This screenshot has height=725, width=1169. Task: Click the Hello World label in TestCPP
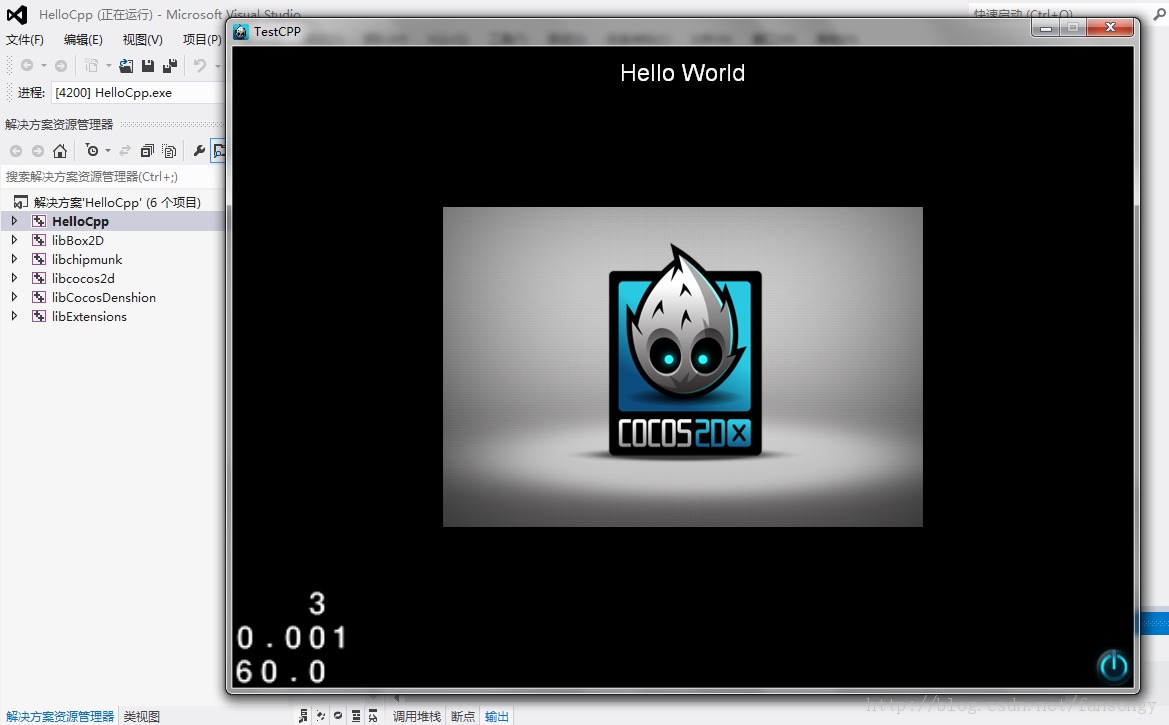[x=683, y=73]
